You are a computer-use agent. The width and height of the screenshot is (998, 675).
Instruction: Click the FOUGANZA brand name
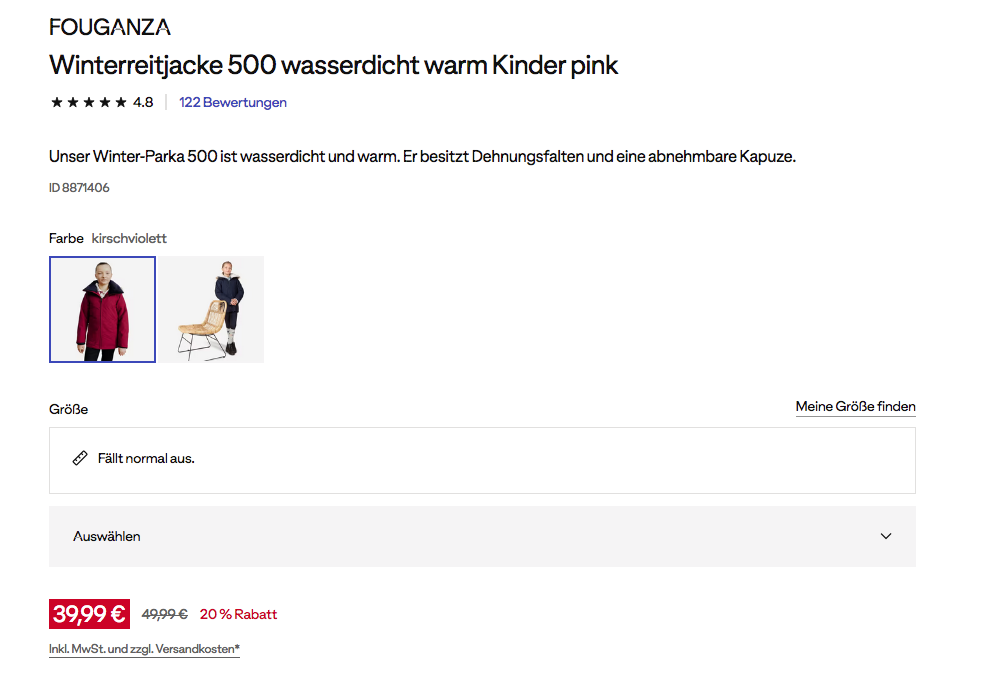click(109, 27)
